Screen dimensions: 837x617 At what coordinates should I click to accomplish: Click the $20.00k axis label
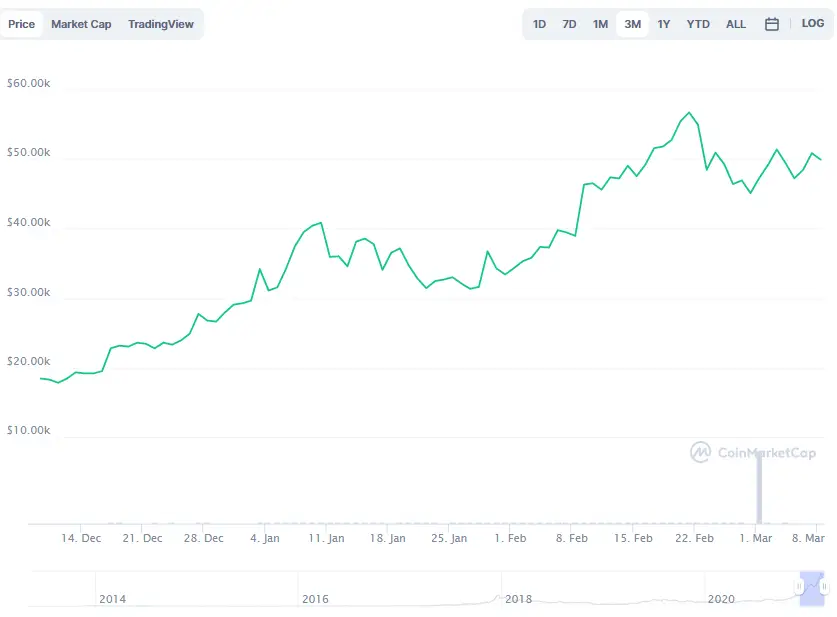pyautogui.click(x=28, y=361)
